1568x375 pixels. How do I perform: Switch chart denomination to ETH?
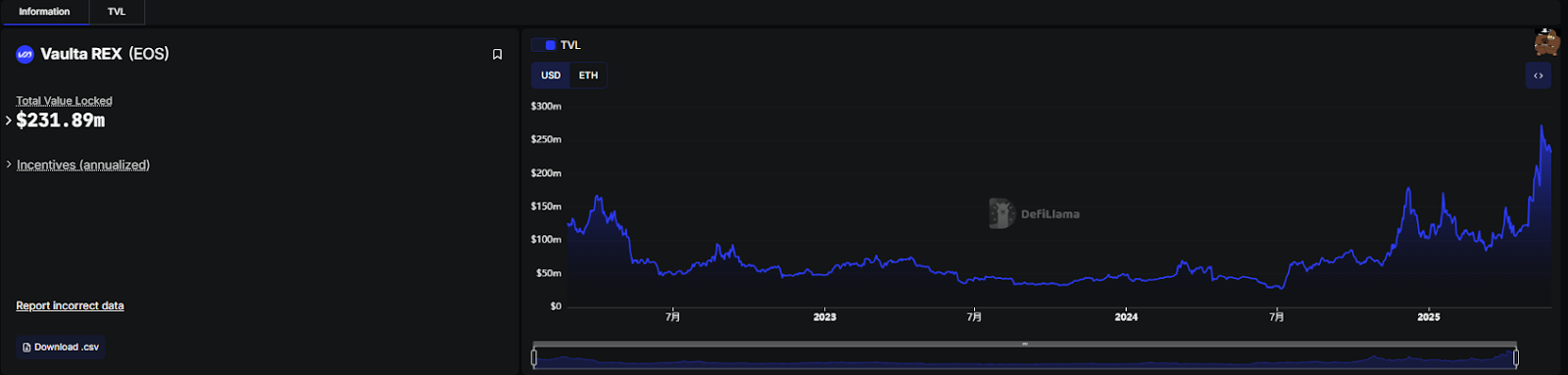(x=588, y=75)
